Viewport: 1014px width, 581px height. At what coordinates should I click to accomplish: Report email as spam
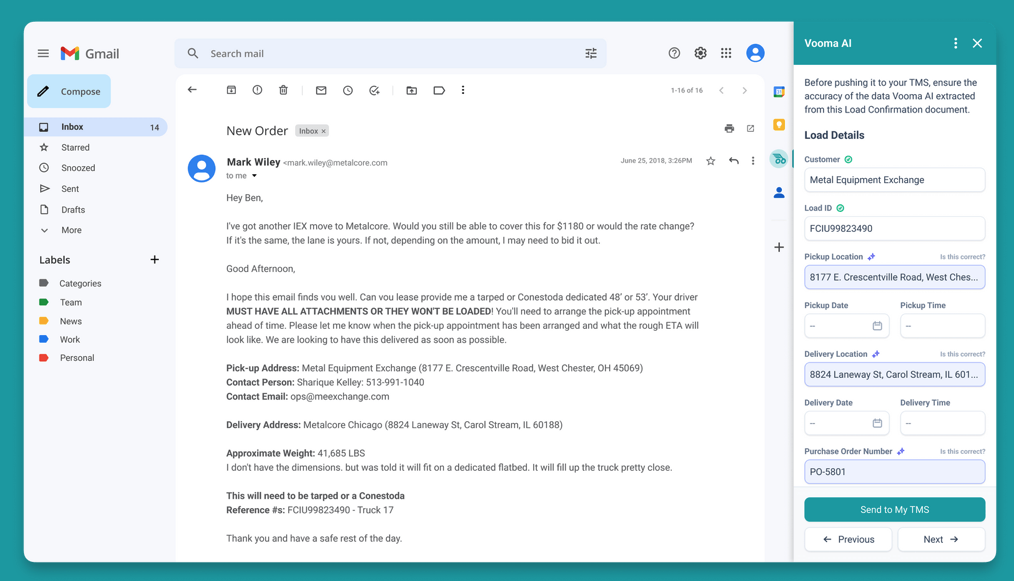coord(257,90)
